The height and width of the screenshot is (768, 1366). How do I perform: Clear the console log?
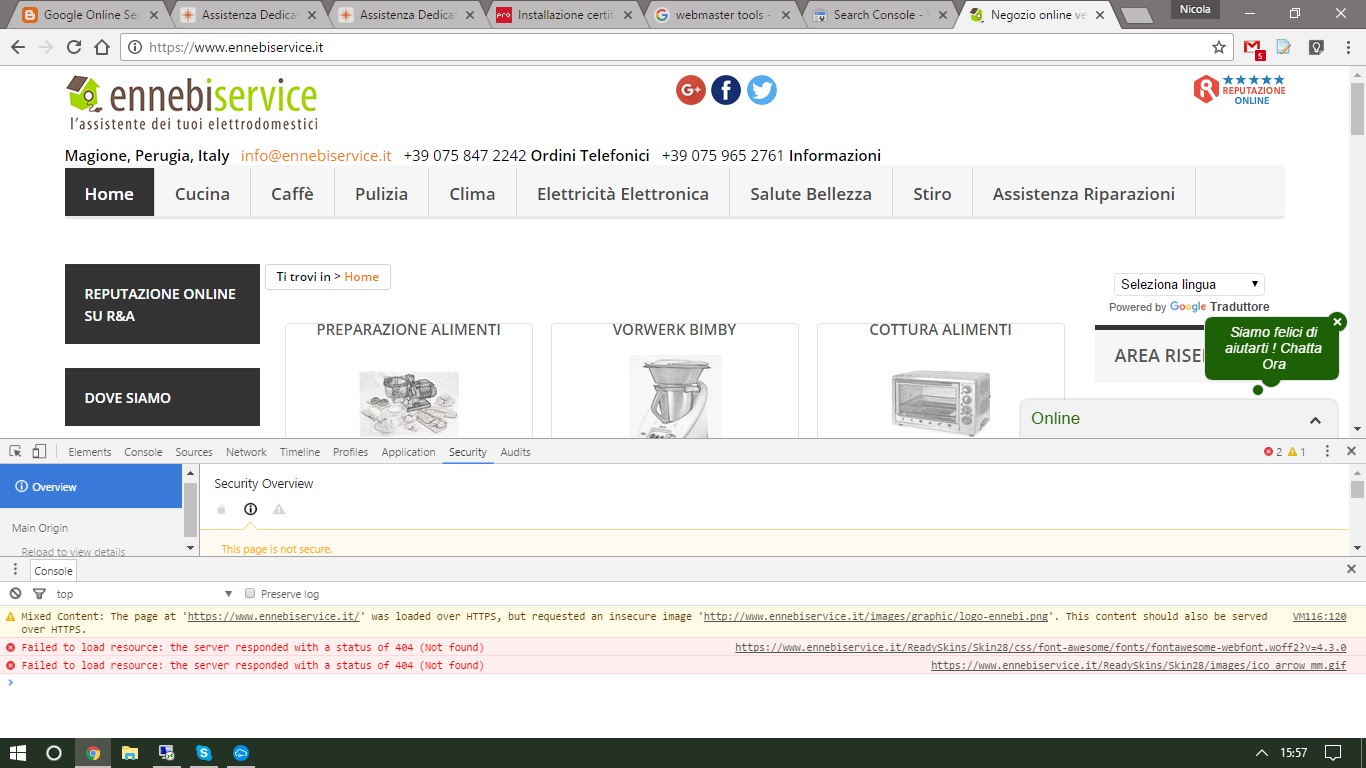(15, 594)
